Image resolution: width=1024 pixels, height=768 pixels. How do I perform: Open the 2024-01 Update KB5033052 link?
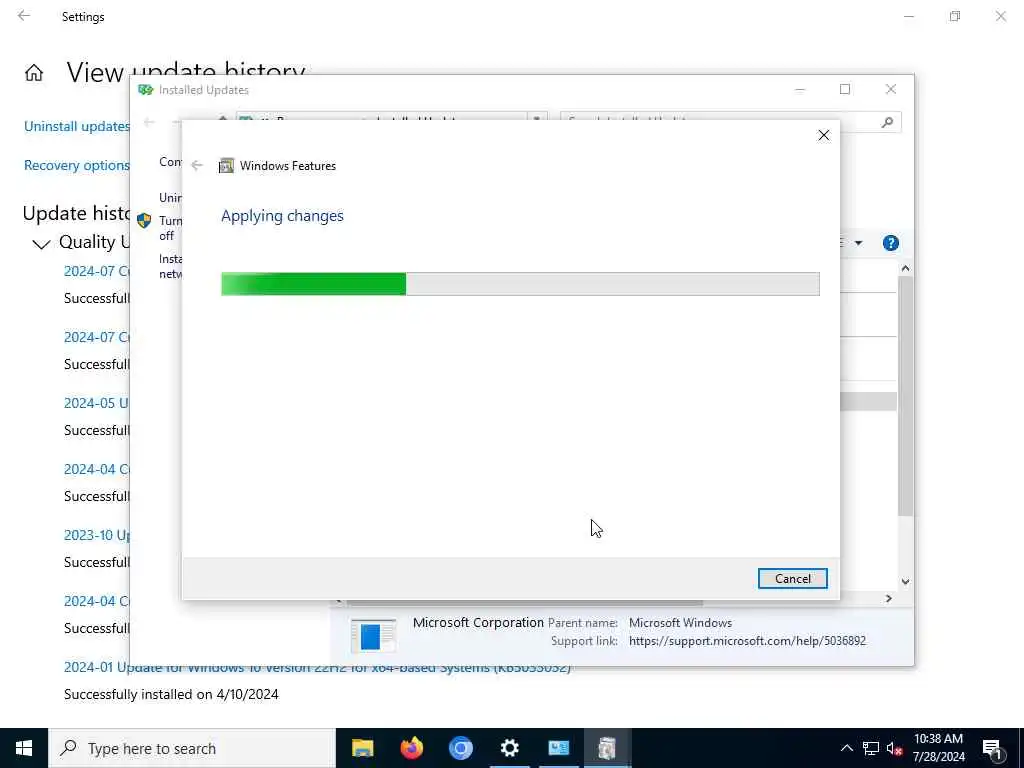pyautogui.click(x=317, y=667)
